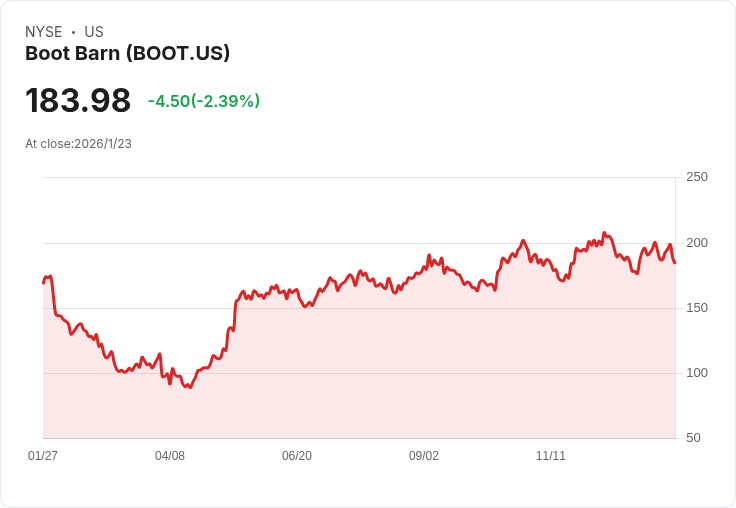Click the 250 price axis label
736x508 pixels.
[x=697, y=177]
